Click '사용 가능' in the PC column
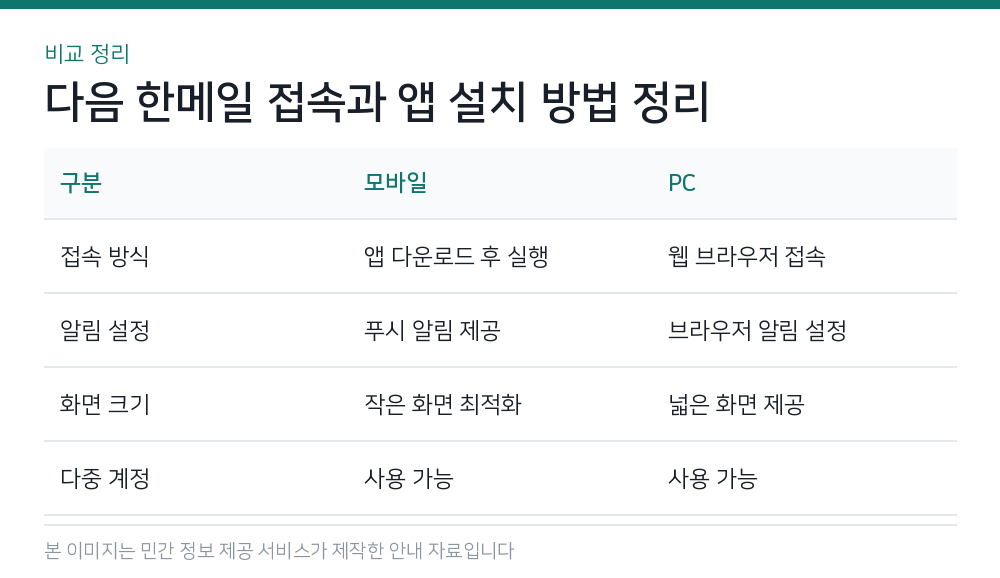This screenshot has height=578, width=1000. click(712, 478)
